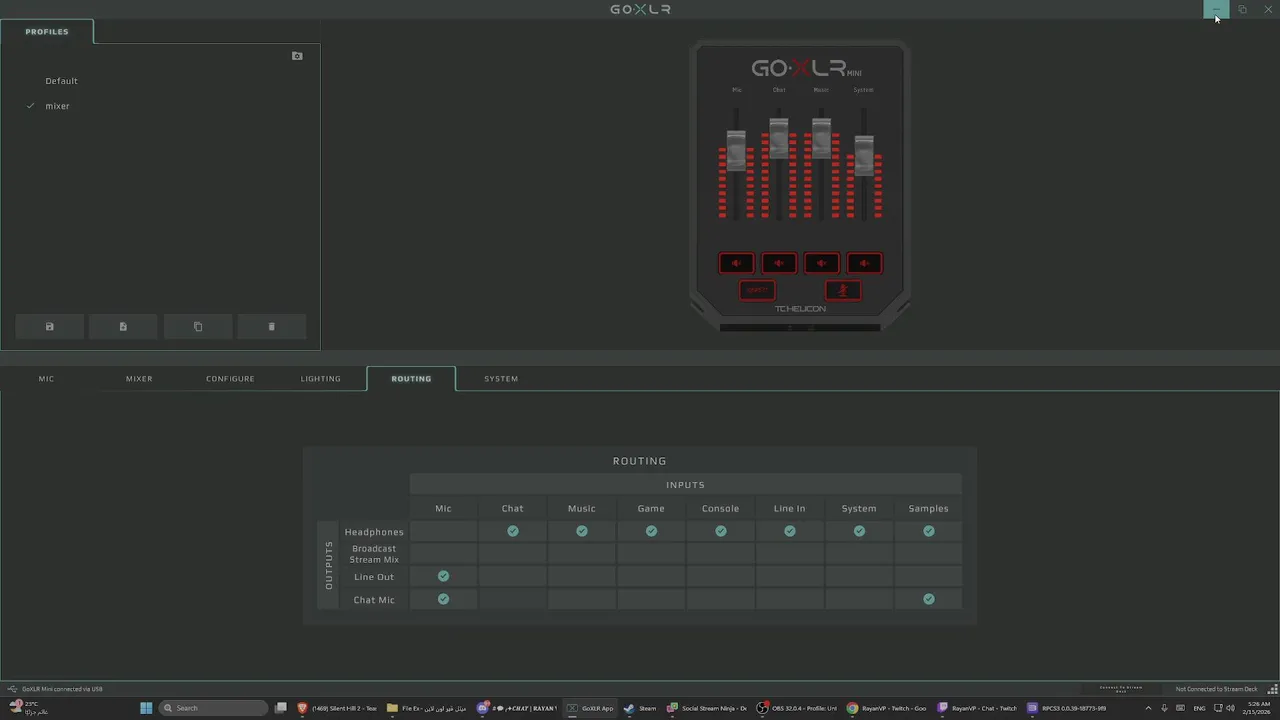Viewport: 1280px width, 720px height.
Task: Mute the Music channel on the device
Action: click(822, 263)
